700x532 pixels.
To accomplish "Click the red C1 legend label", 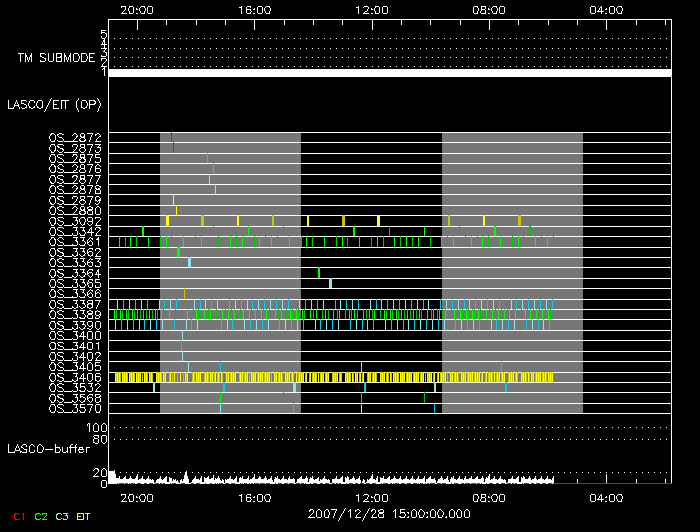I will tap(16, 517).
